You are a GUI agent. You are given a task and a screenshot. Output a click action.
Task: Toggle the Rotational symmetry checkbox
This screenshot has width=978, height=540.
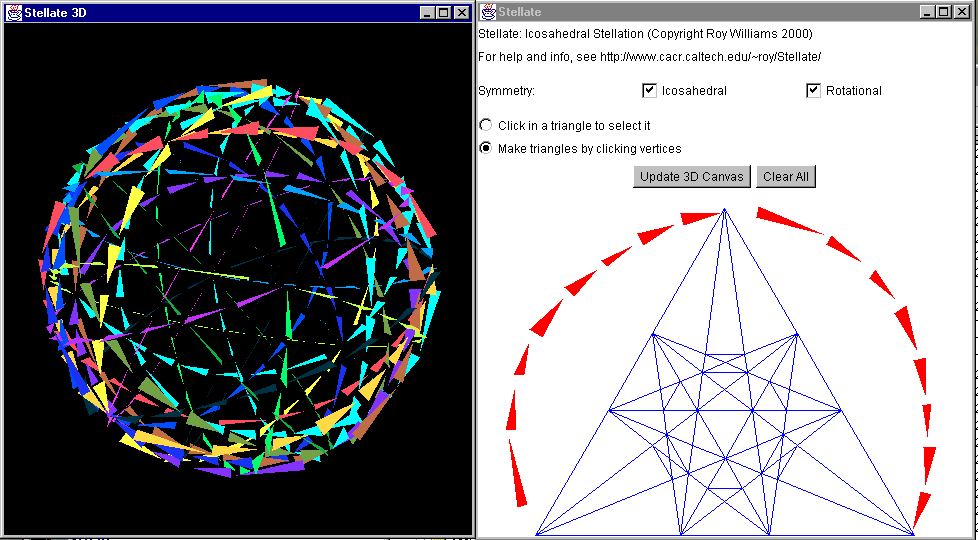click(813, 91)
